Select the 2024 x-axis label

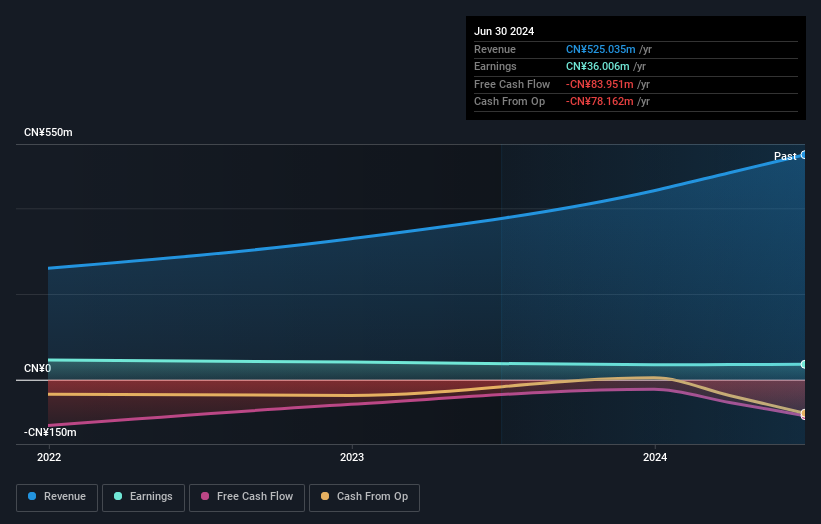[655, 457]
